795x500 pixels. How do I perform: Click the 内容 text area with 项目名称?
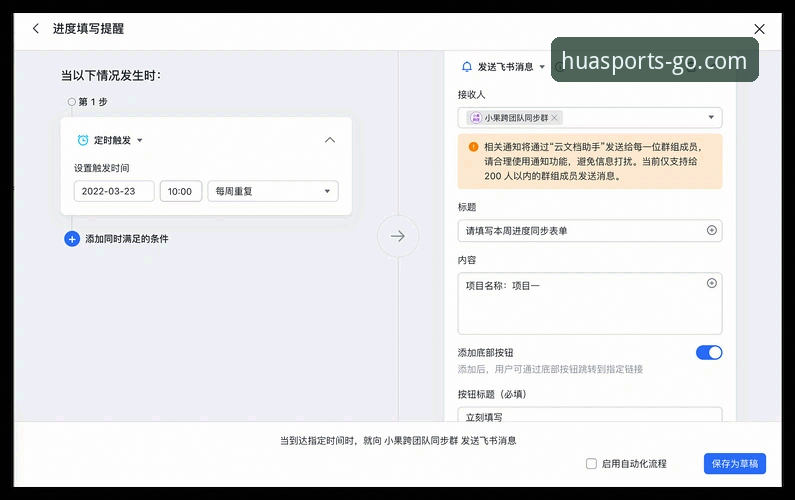(x=590, y=303)
